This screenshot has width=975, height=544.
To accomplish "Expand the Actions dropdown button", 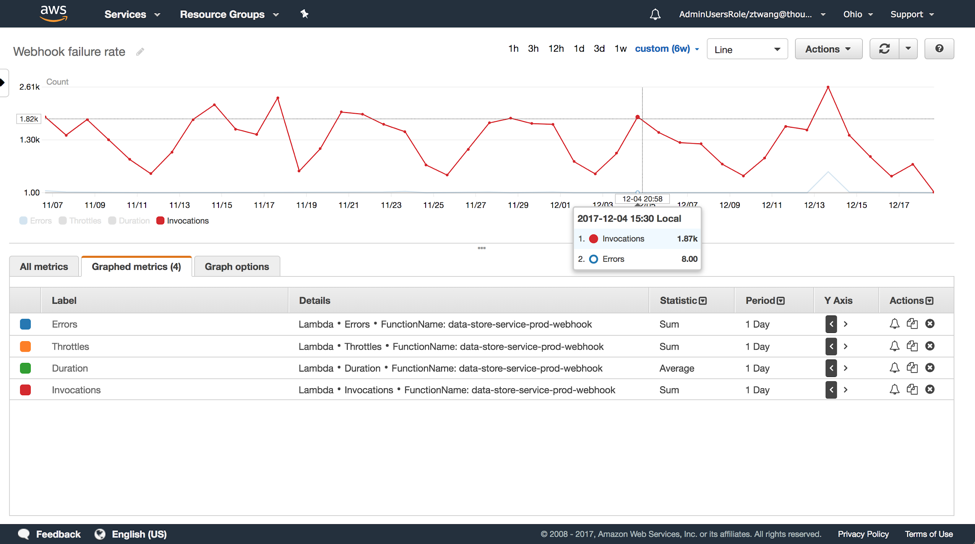I will pos(828,49).
